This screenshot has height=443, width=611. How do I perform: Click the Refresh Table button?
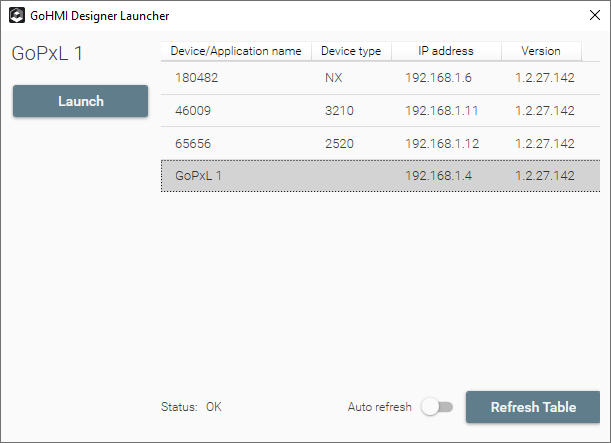point(533,407)
